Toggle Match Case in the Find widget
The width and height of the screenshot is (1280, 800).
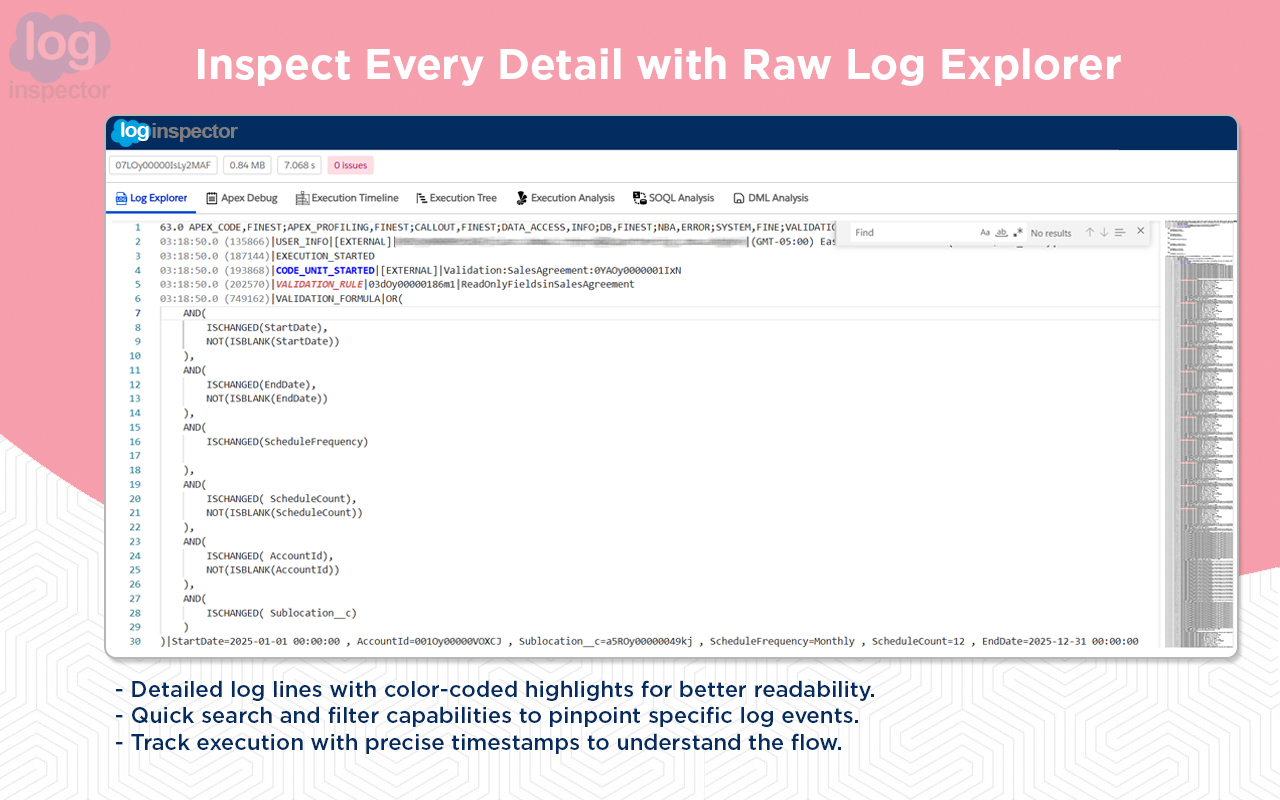pyautogui.click(x=985, y=232)
